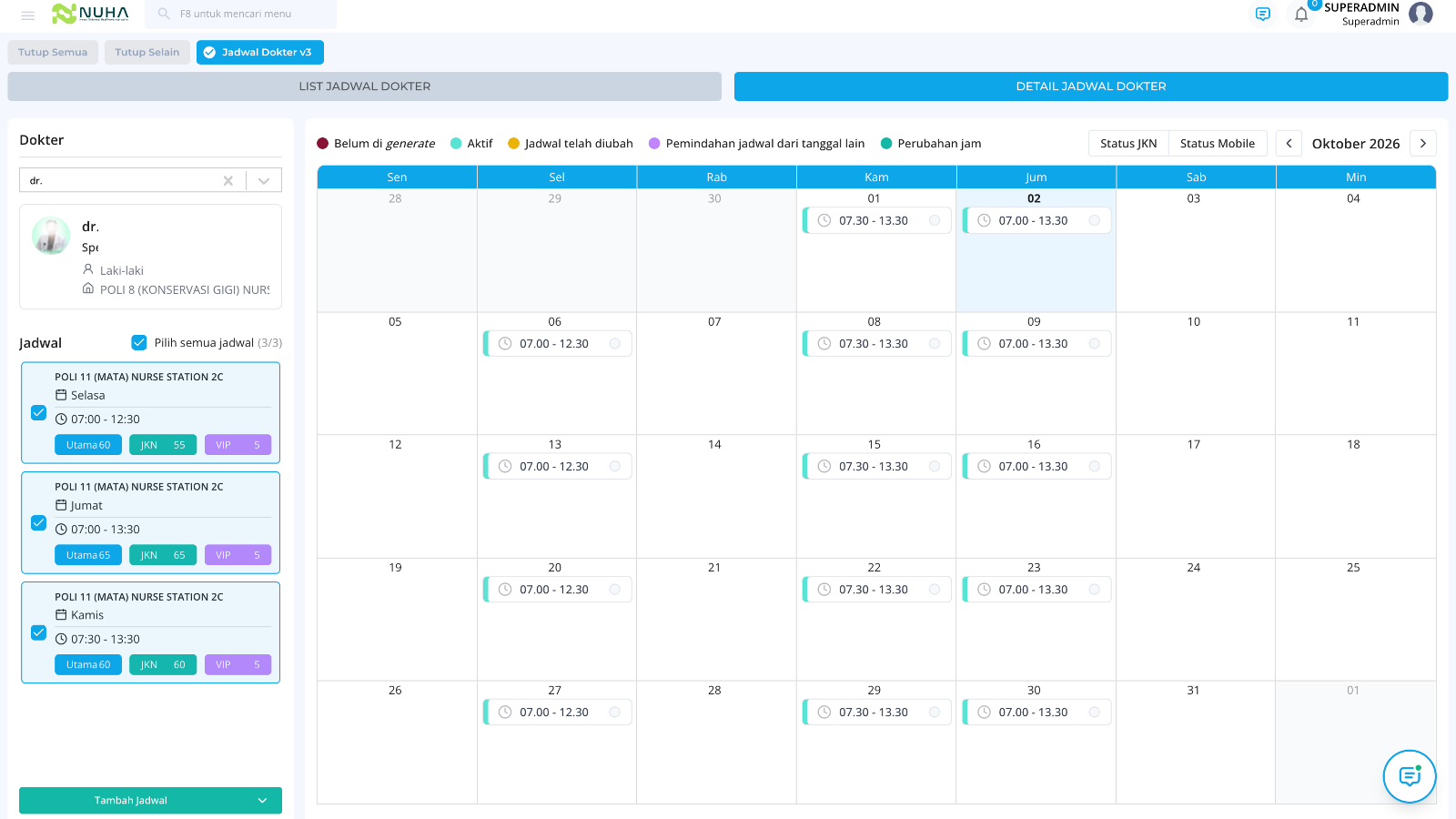Click clock icon on 06 October schedule

tap(505, 343)
